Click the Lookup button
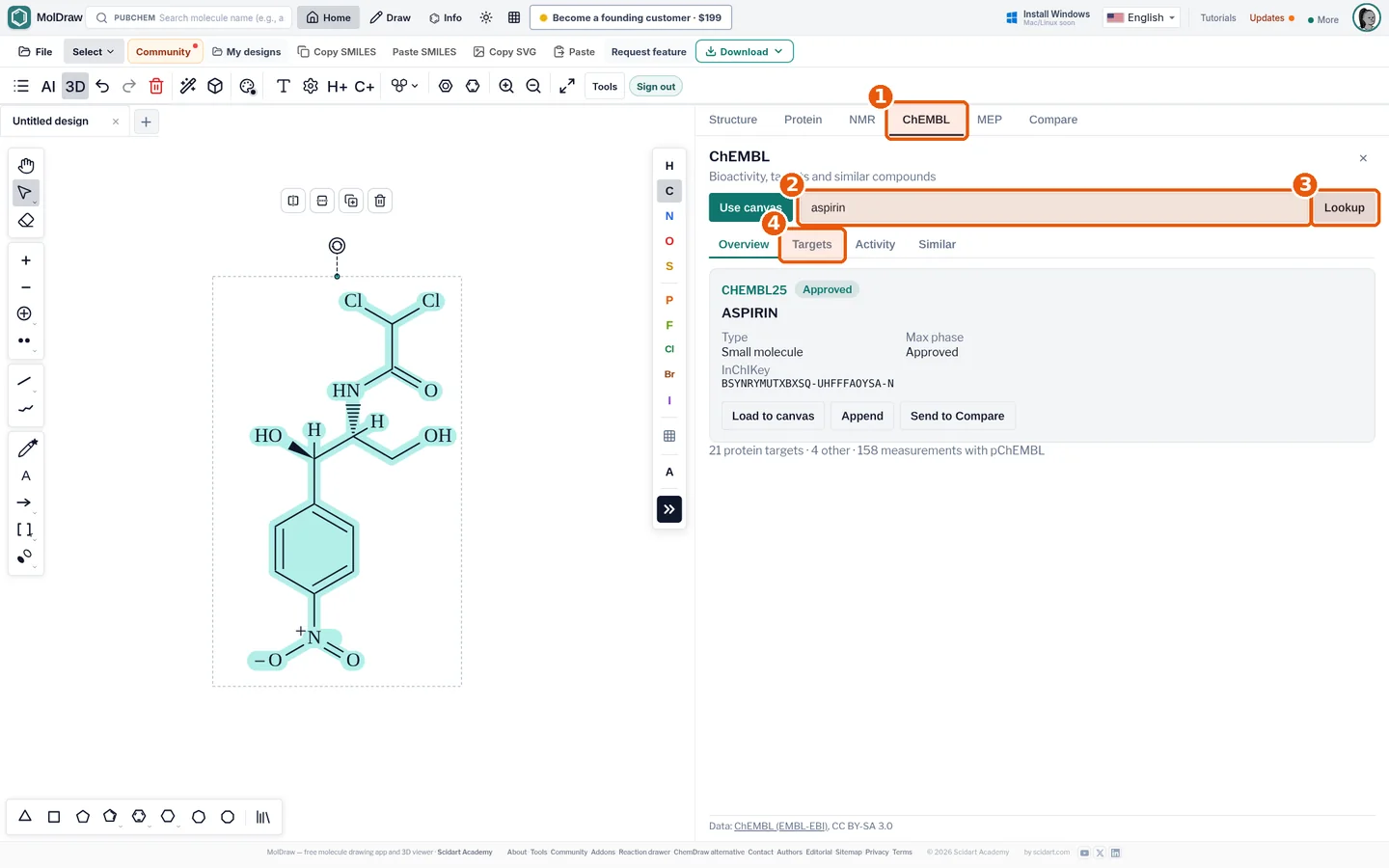1389x868 pixels. (1345, 208)
